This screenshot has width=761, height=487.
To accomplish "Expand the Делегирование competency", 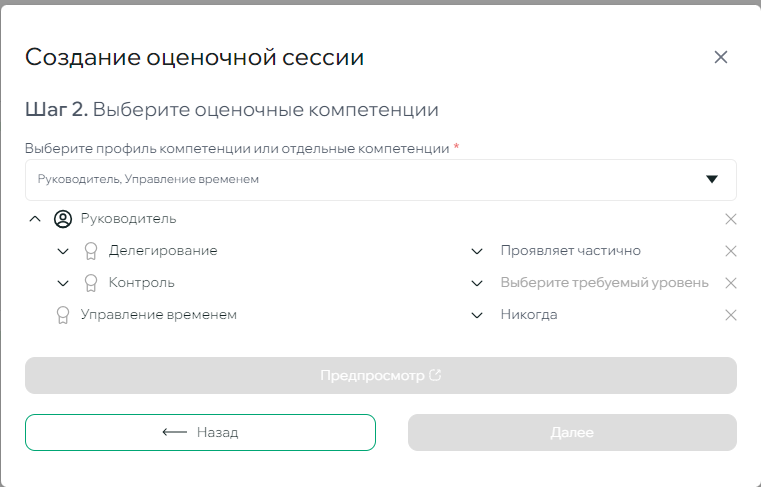I will [63, 251].
